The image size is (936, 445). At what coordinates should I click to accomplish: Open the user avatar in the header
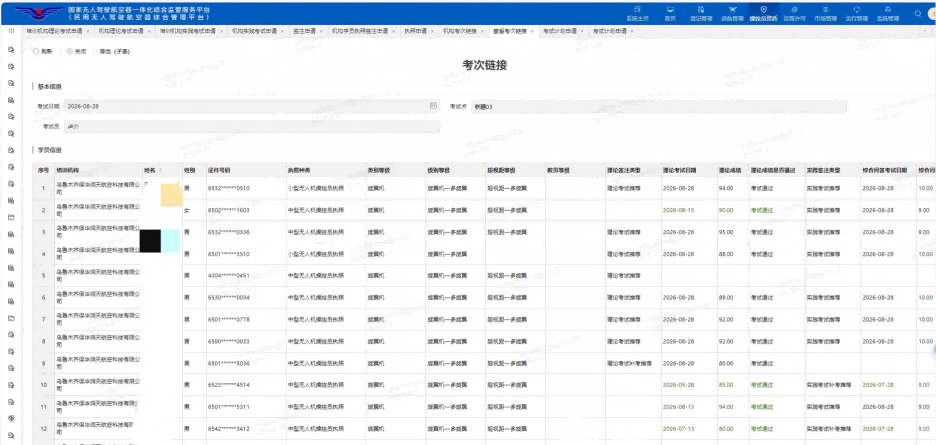pos(932,13)
